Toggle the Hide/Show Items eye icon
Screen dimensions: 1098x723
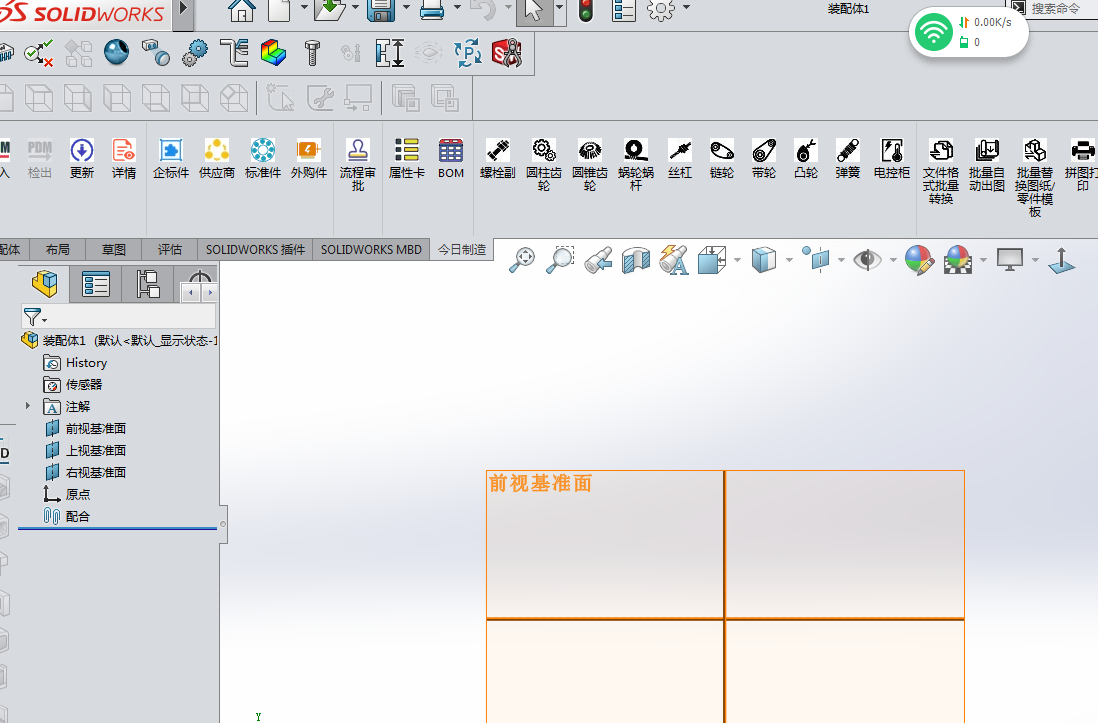coord(865,259)
